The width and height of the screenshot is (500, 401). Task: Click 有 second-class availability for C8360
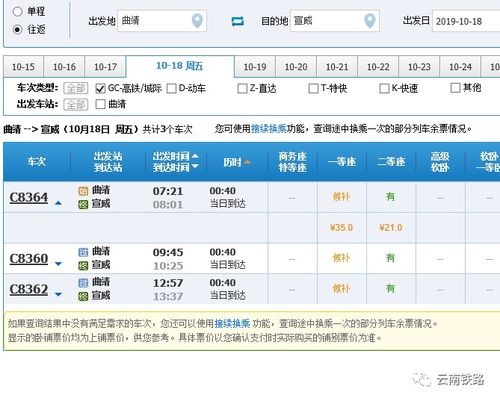coord(390,258)
